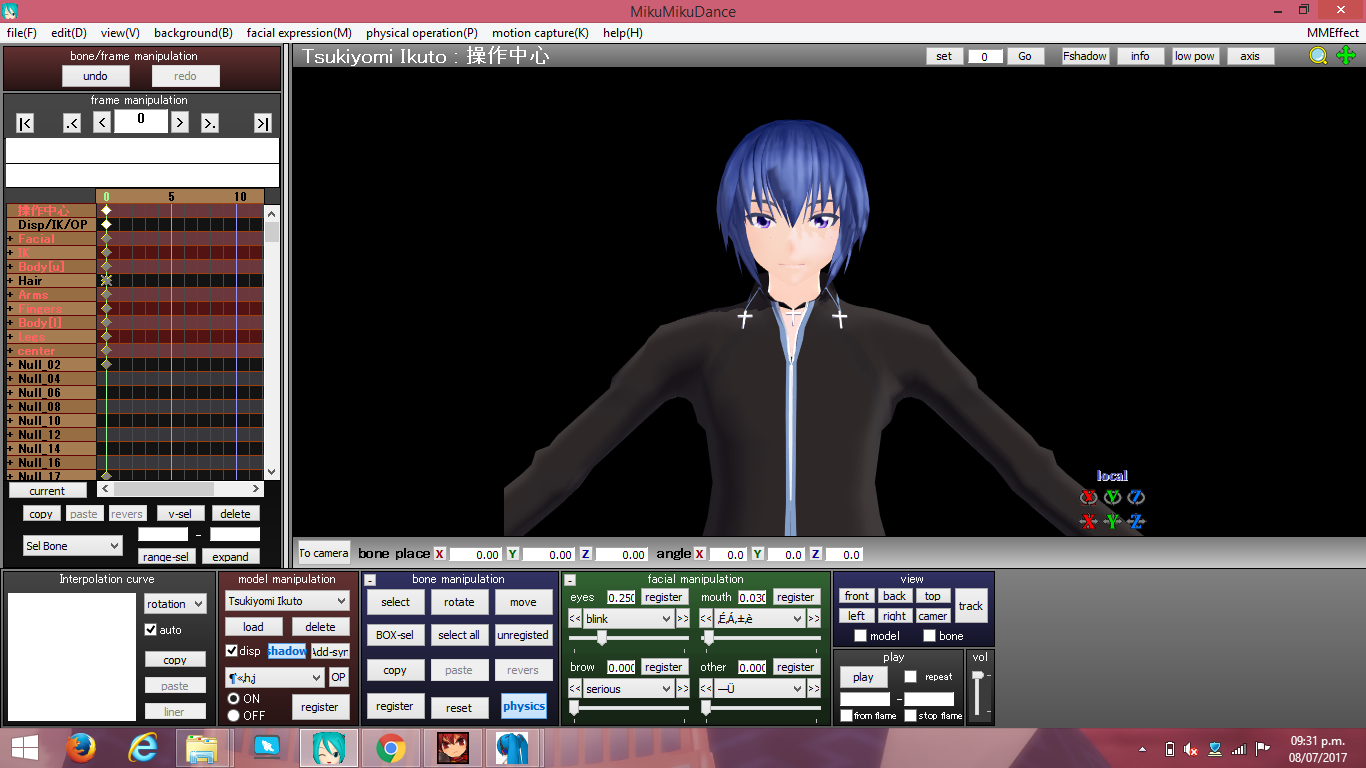Click local Y rotation axis icon
Image resolution: width=1366 pixels, height=768 pixels.
click(x=1112, y=497)
